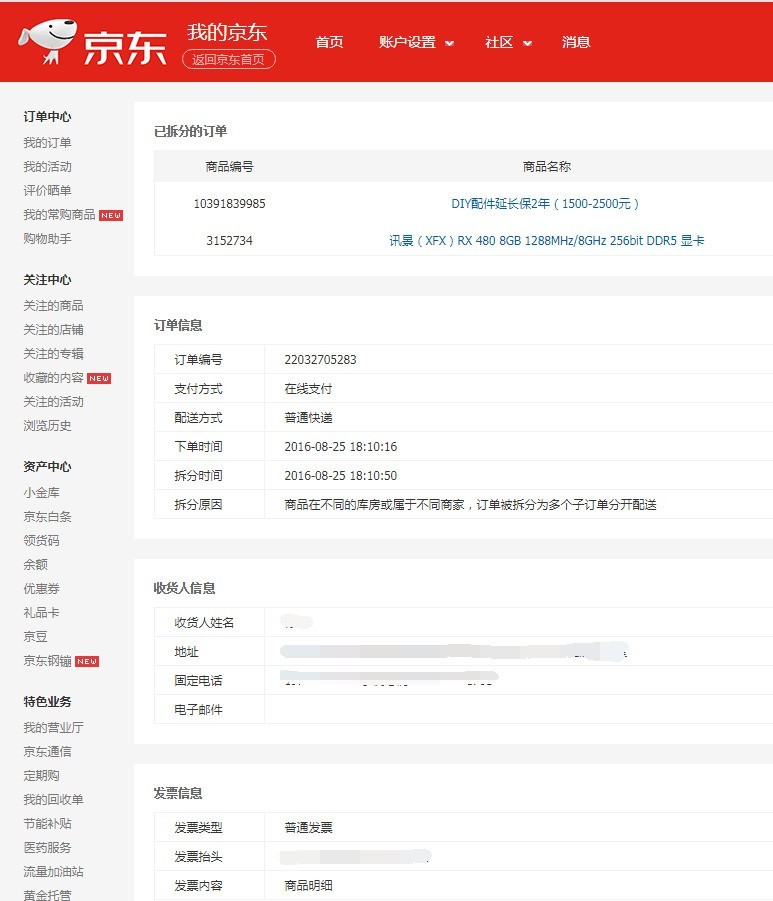Click the 资产中心 sidebar heading
This screenshot has width=773, height=901.
47,467
